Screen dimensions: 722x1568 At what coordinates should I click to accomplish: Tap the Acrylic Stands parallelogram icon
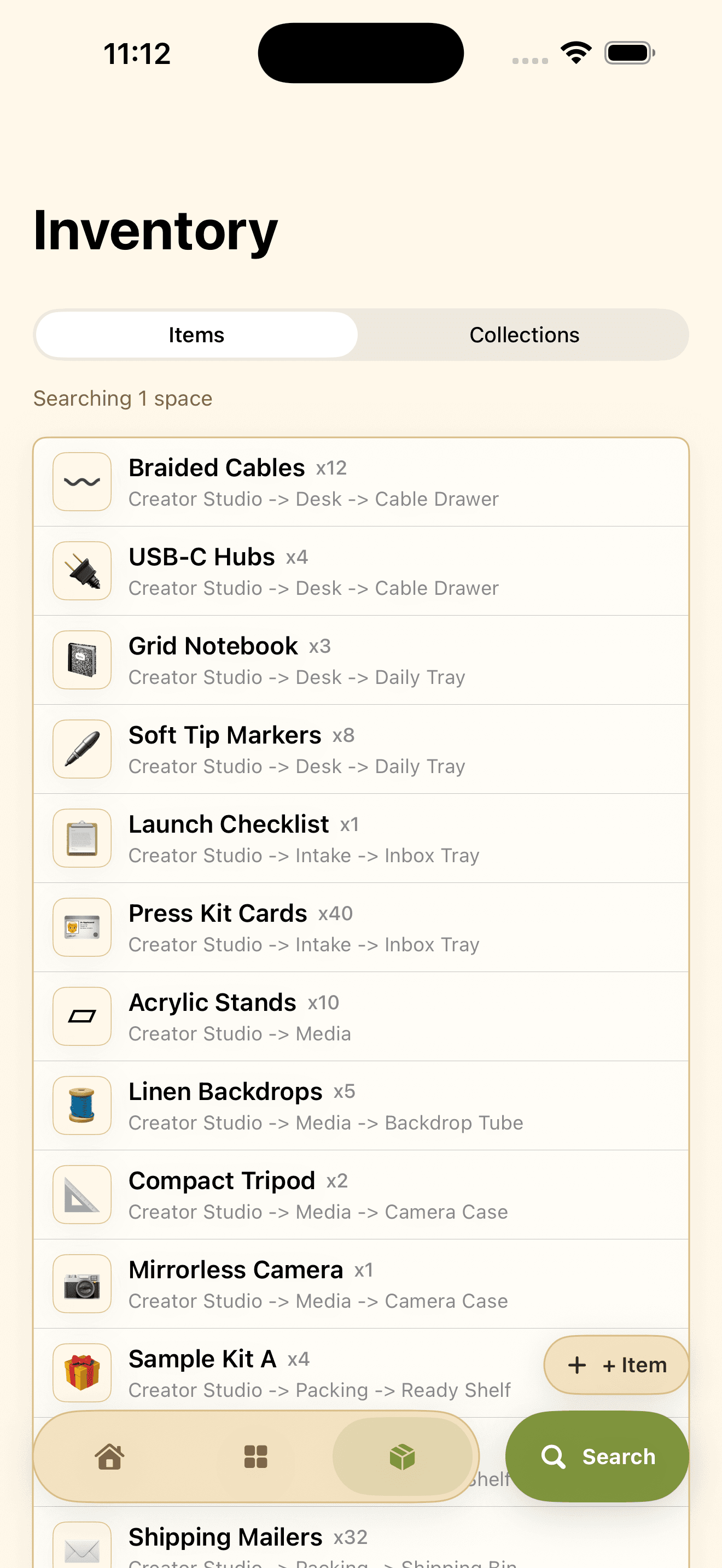pos(82,1016)
